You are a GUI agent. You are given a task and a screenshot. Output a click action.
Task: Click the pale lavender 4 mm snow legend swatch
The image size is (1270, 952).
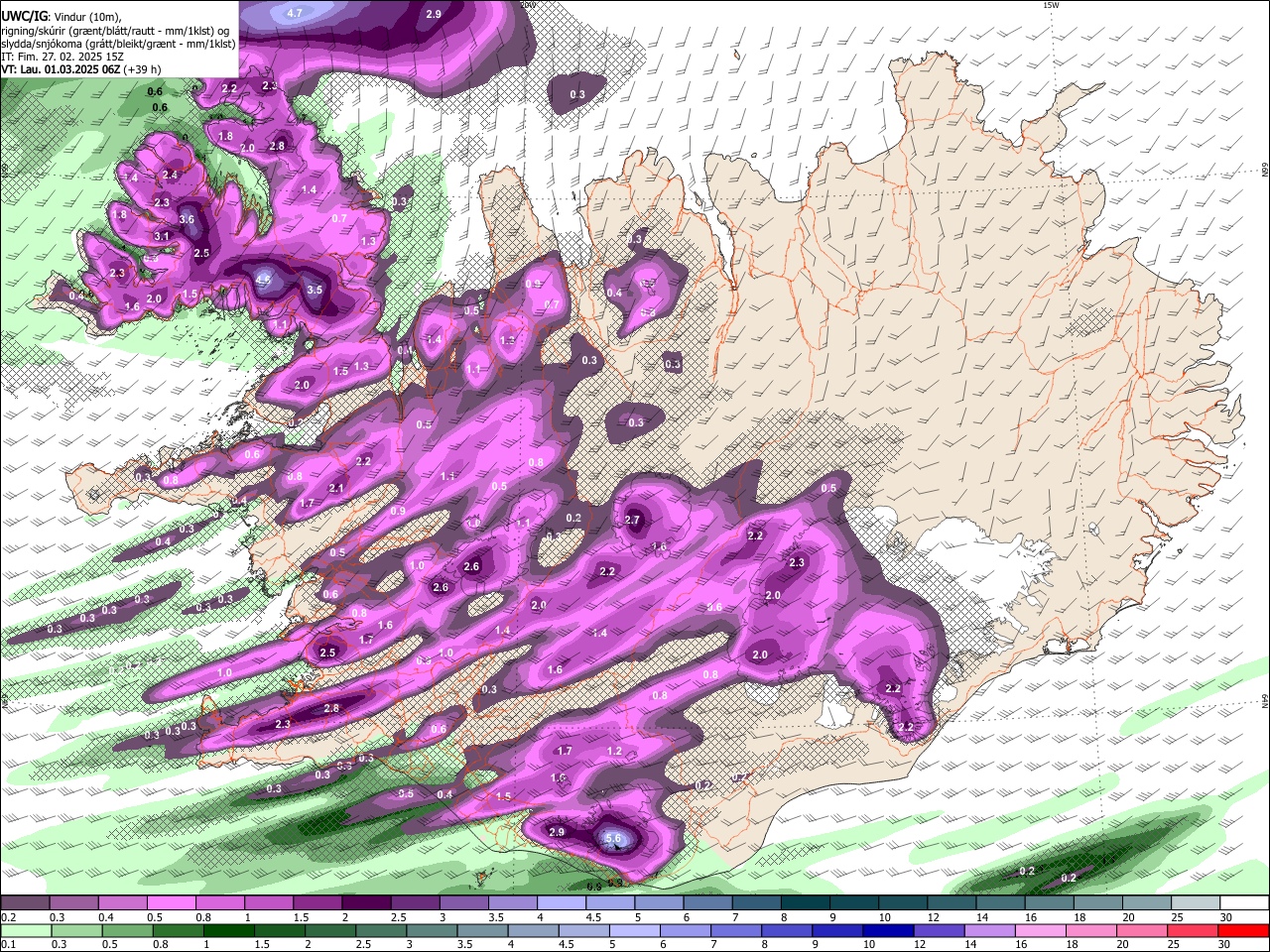562,902
